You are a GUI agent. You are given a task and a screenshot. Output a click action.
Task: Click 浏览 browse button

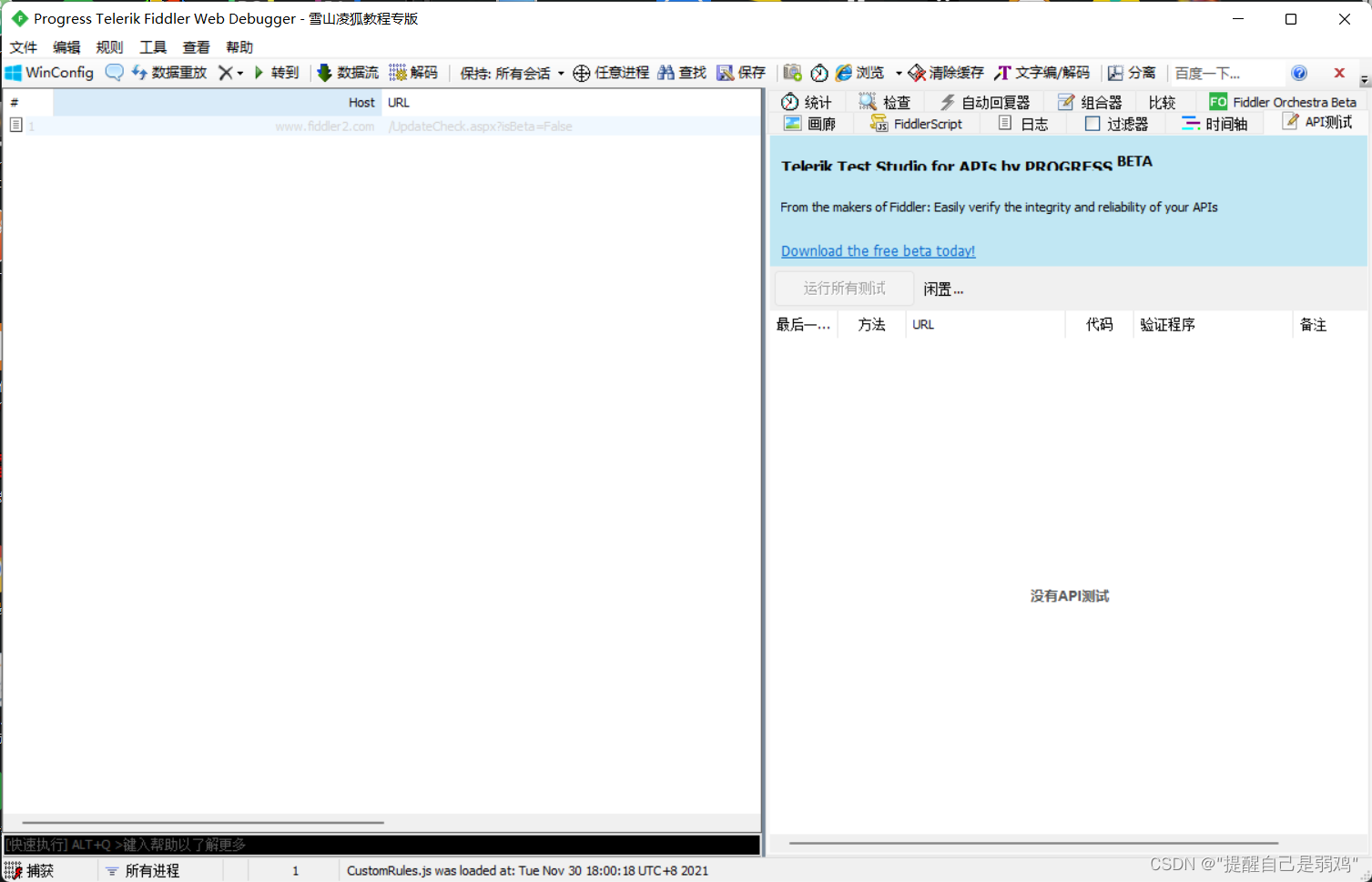coord(860,73)
